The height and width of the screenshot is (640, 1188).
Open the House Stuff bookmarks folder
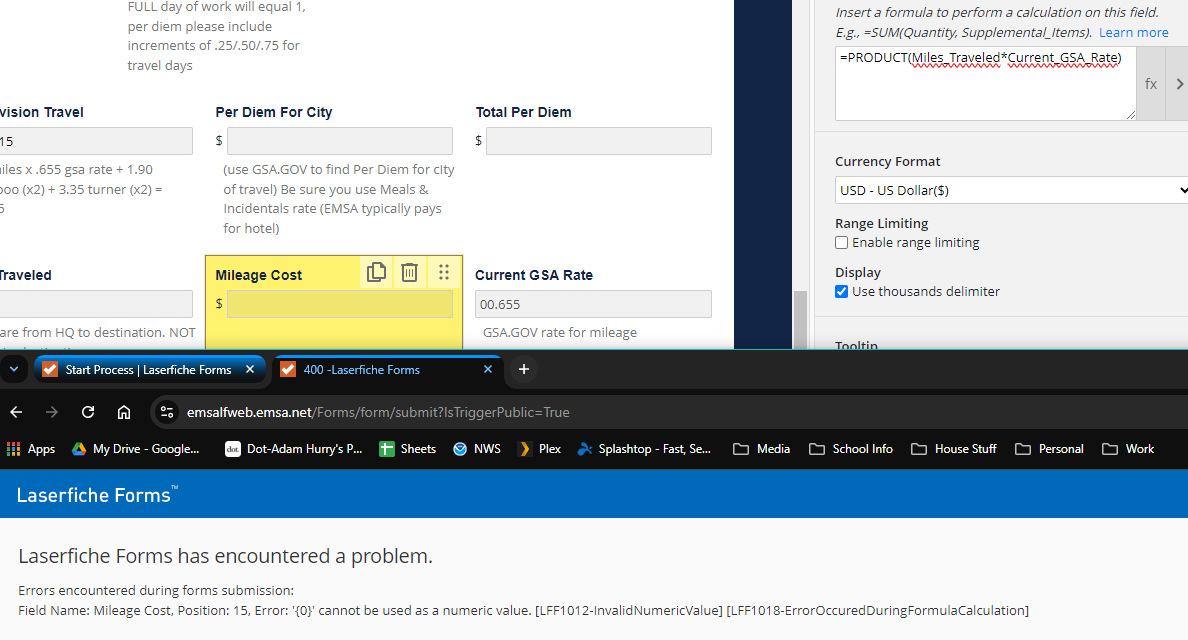click(953, 449)
